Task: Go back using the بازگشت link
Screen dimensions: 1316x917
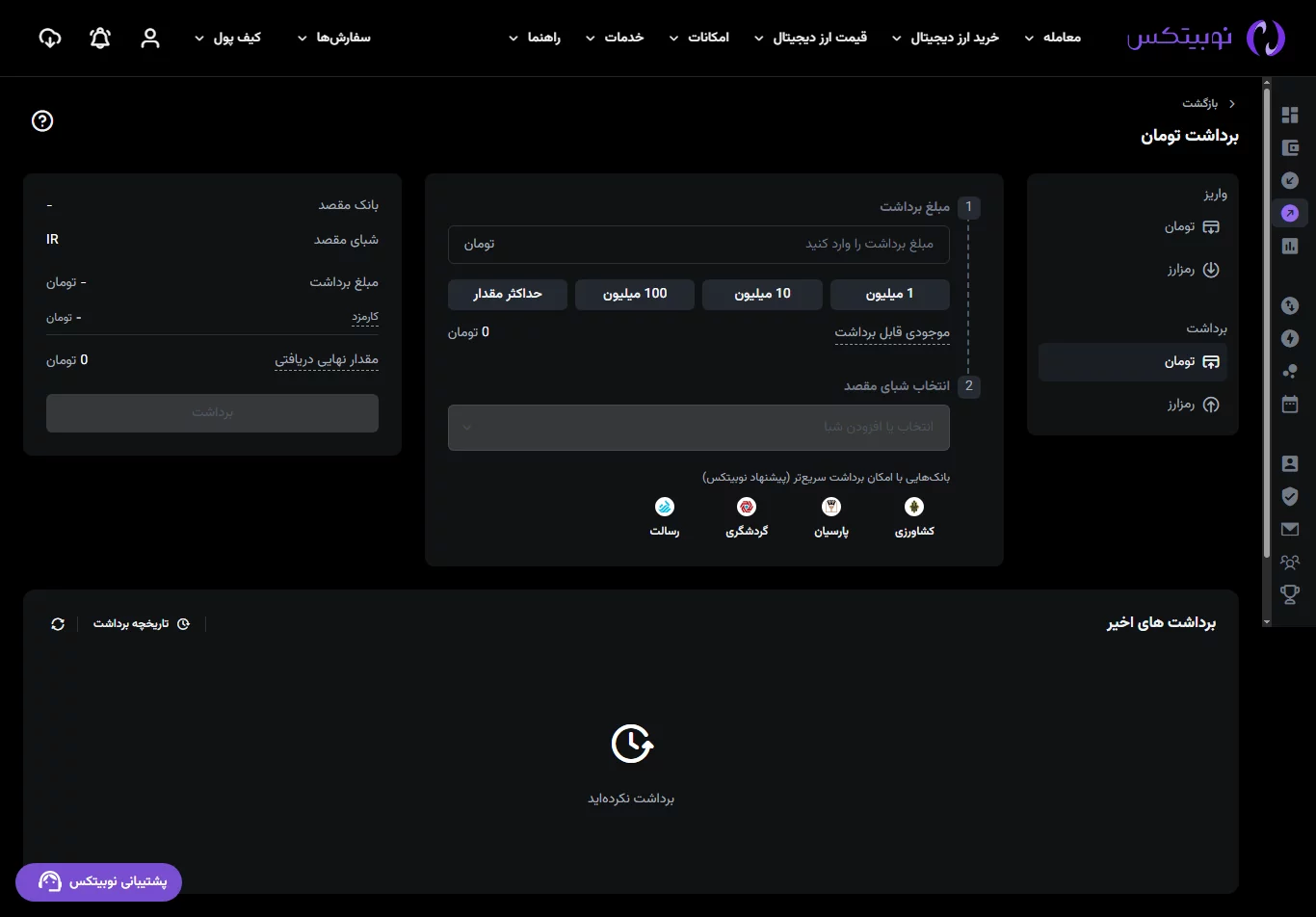Action: (x=1209, y=103)
